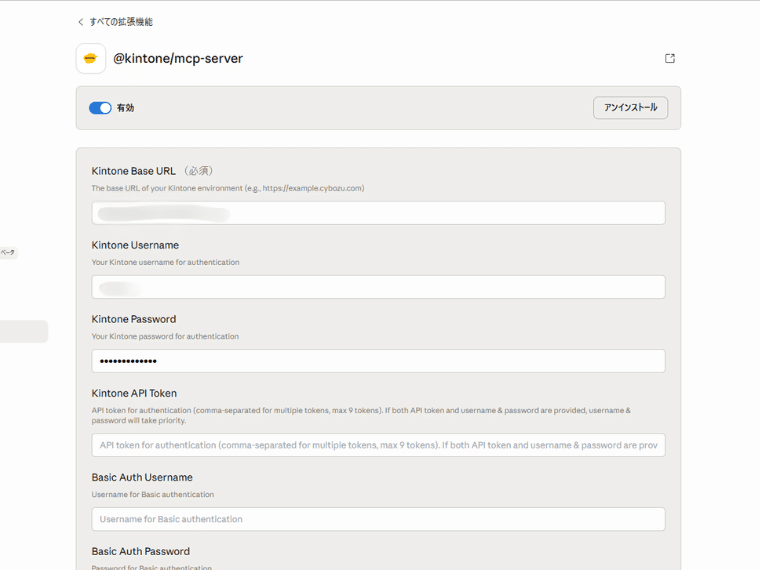Click the back chevron beside すべての拡張機能

[81, 22]
